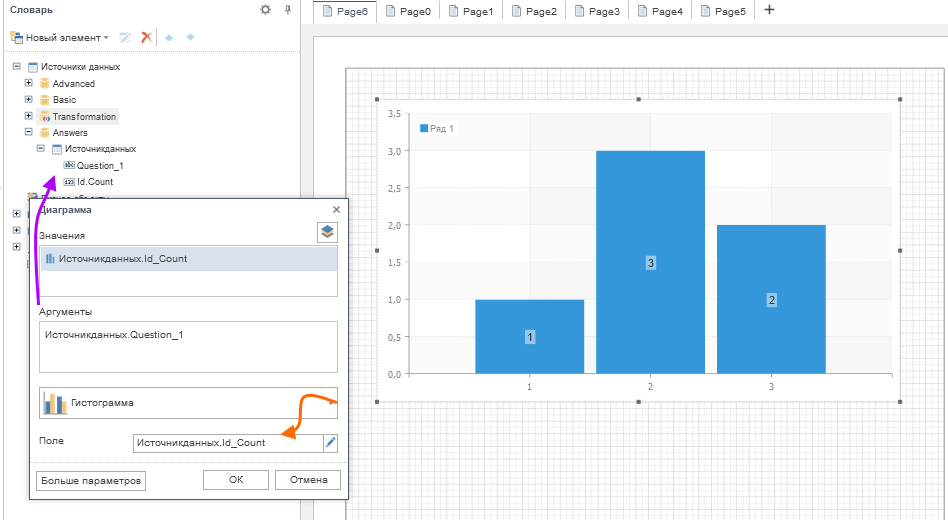The image size is (948, 520).
Task: Collapse the Answers node
Action: [29, 132]
